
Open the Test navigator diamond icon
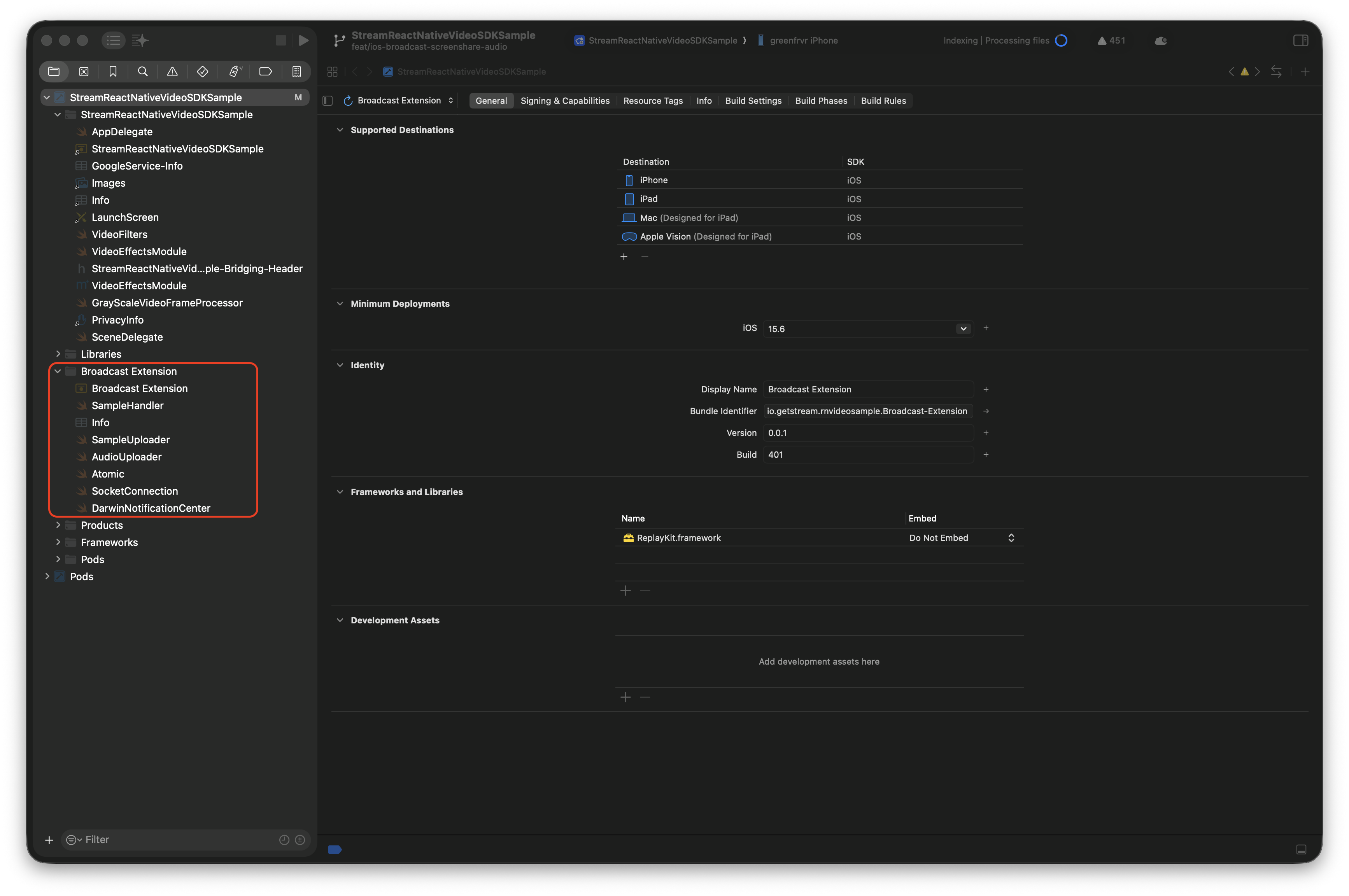[202, 72]
